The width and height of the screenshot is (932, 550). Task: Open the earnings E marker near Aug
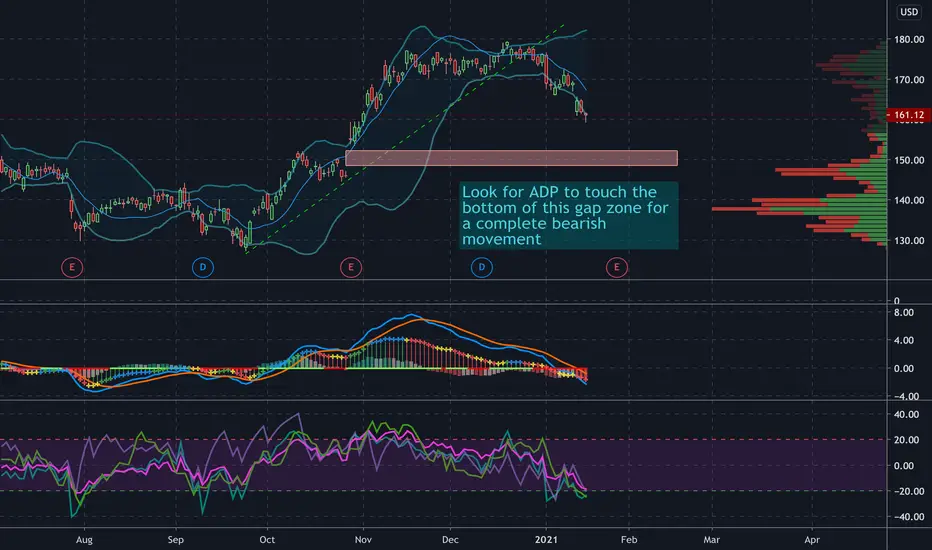point(72,268)
